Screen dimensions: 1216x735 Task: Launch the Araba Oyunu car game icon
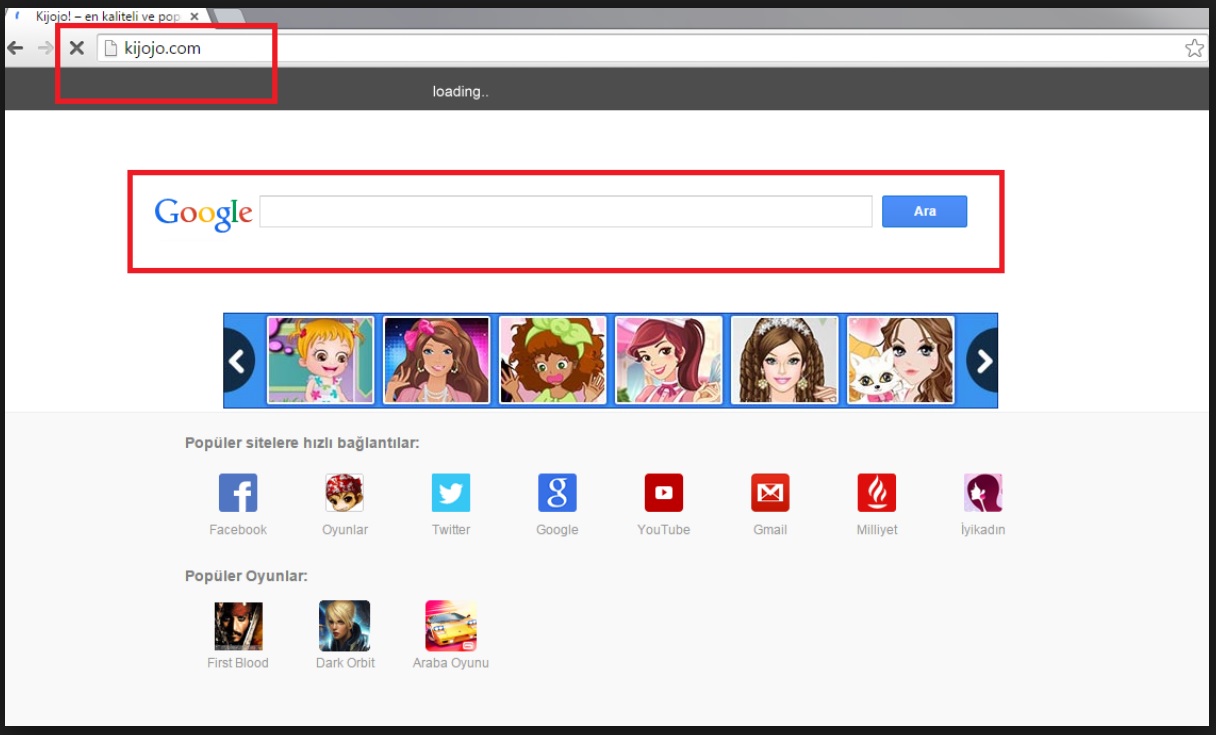click(451, 626)
